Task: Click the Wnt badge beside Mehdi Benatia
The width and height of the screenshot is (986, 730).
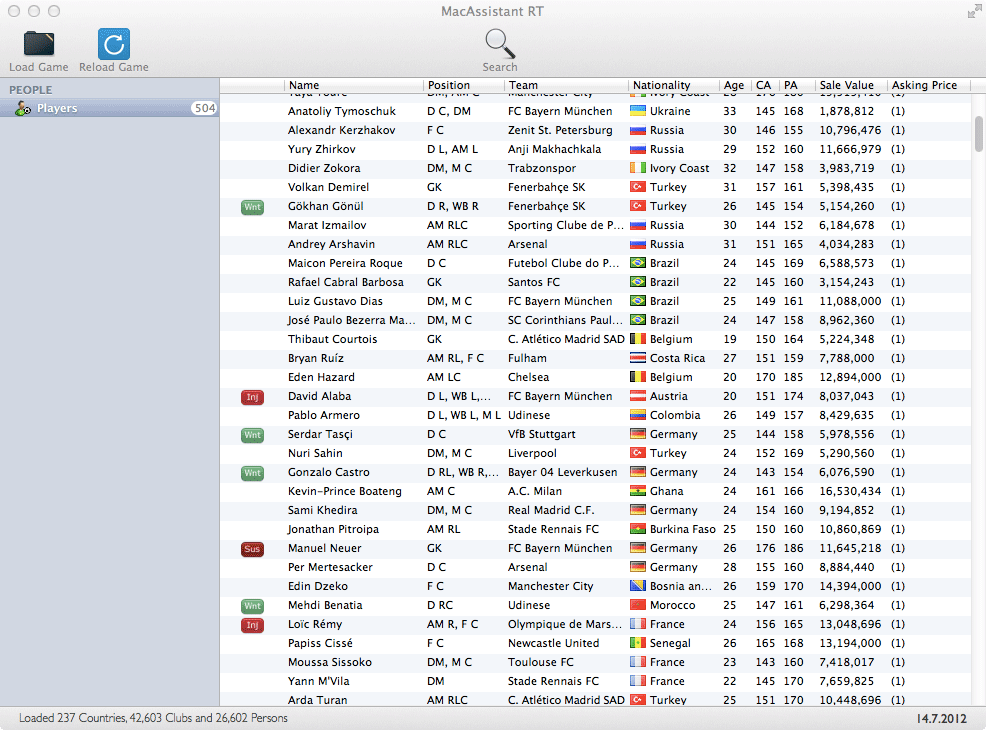Action: click(252, 606)
